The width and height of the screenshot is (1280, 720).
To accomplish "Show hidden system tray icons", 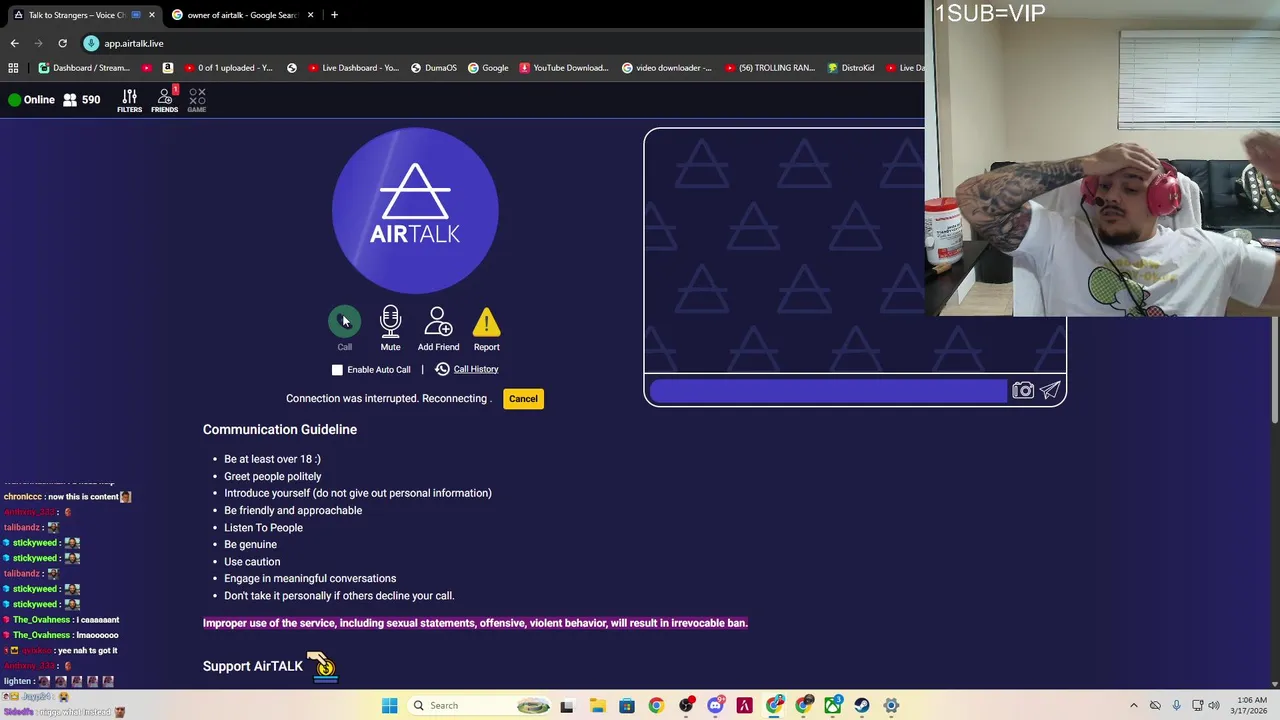I will point(1133,706).
